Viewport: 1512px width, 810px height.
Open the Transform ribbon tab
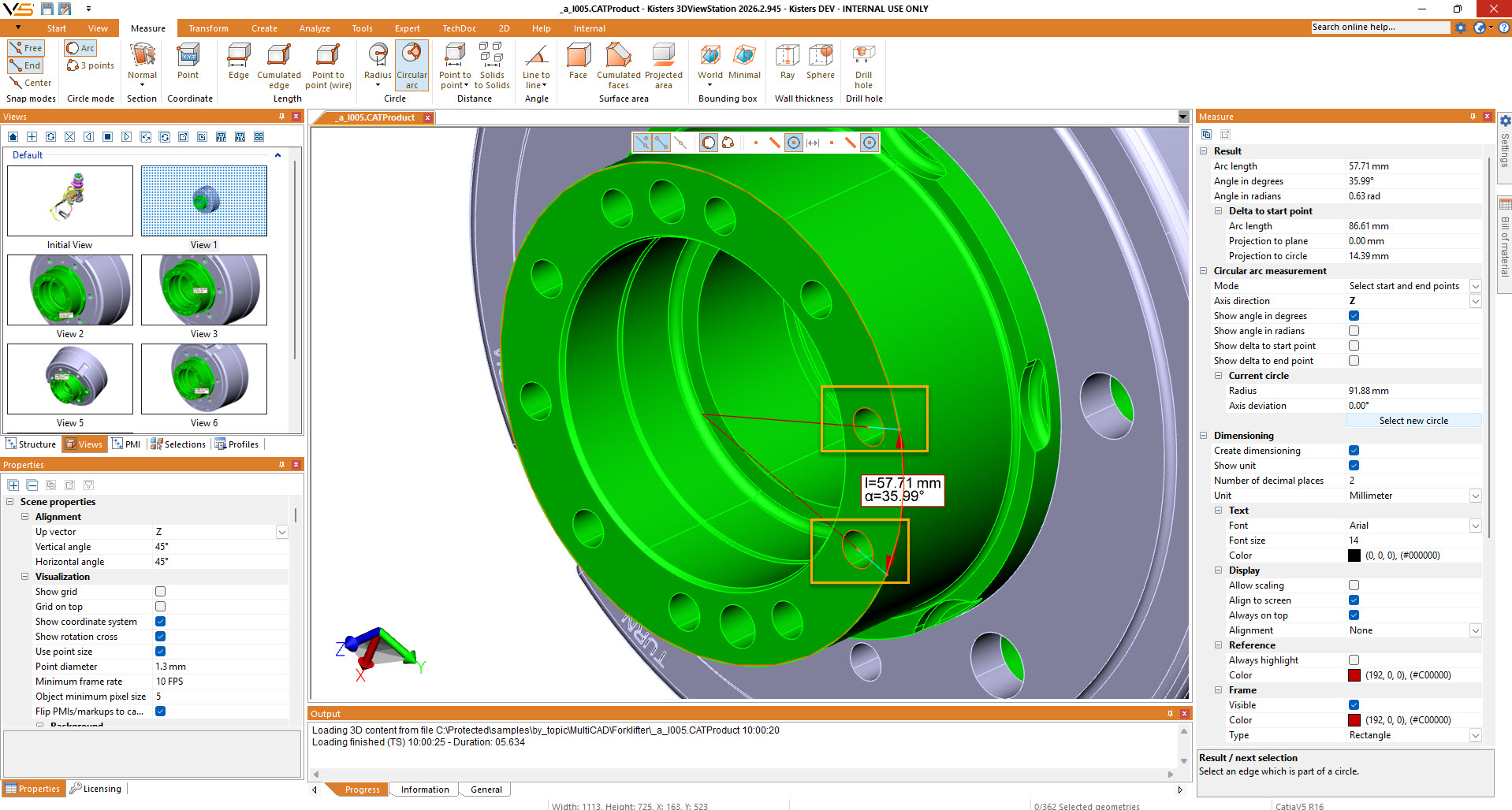tap(208, 28)
